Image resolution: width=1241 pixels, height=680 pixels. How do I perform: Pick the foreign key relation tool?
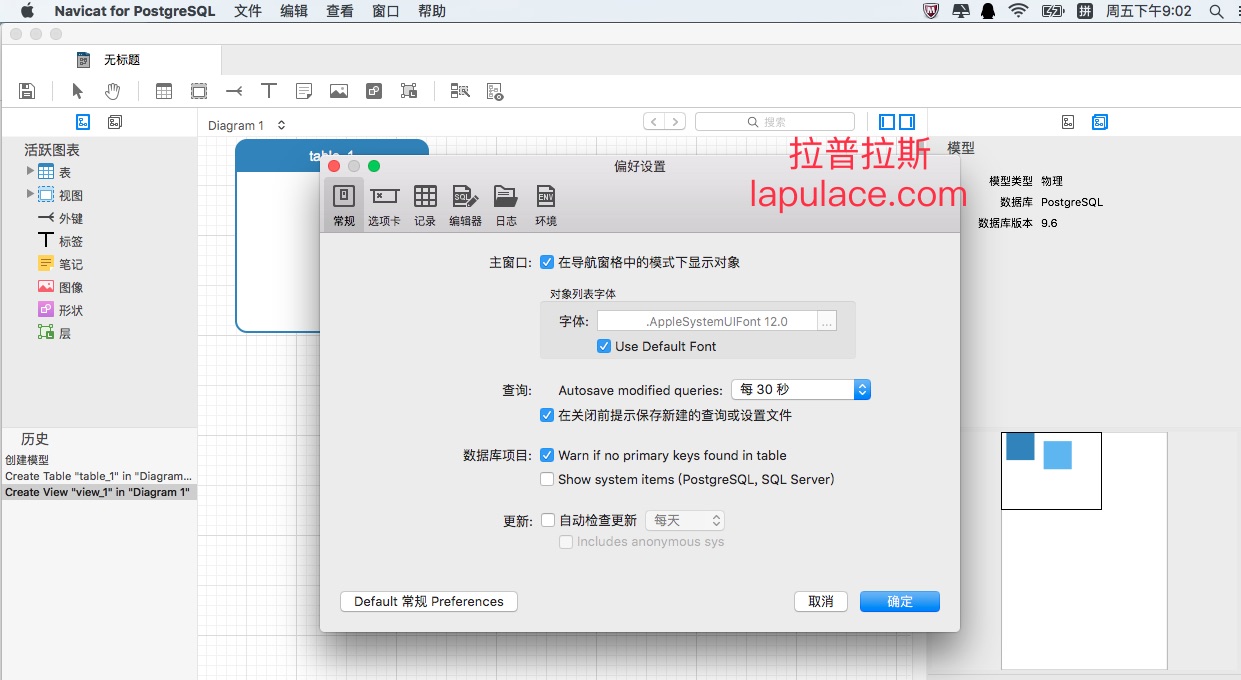(x=234, y=91)
